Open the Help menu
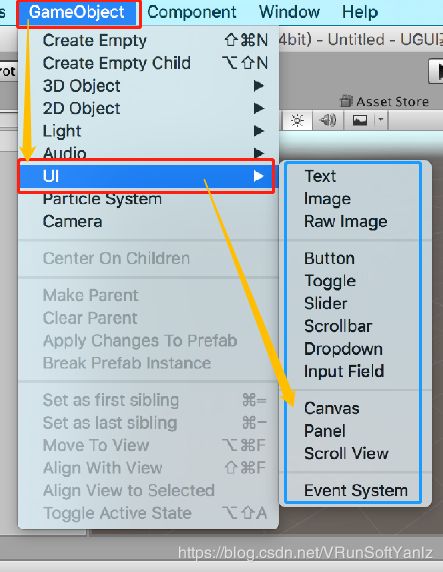Viewport: 443px width, 572px height. coord(360,12)
